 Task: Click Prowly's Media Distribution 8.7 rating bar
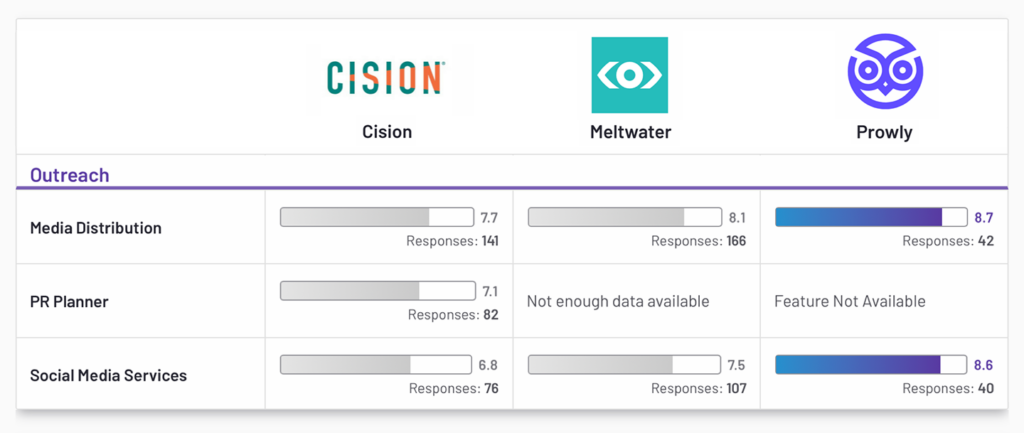click(x=871, y=217)
